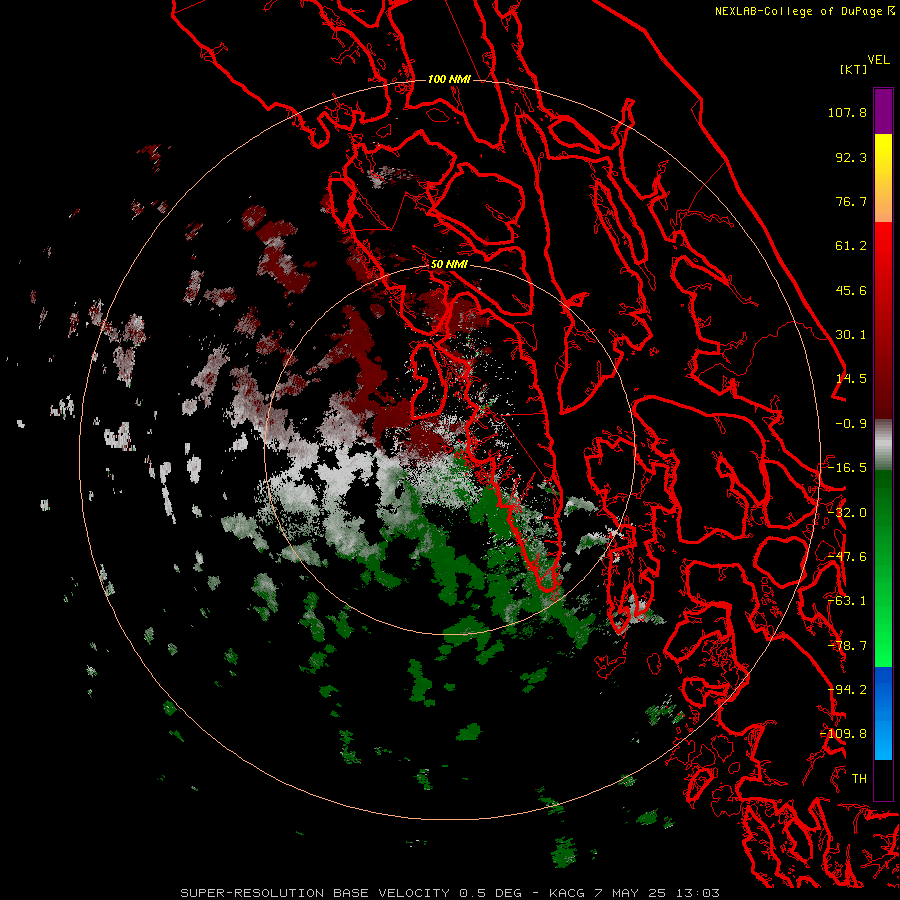Click the -78.7 velocity scale value
900x900 pixels.
[847, 646]
